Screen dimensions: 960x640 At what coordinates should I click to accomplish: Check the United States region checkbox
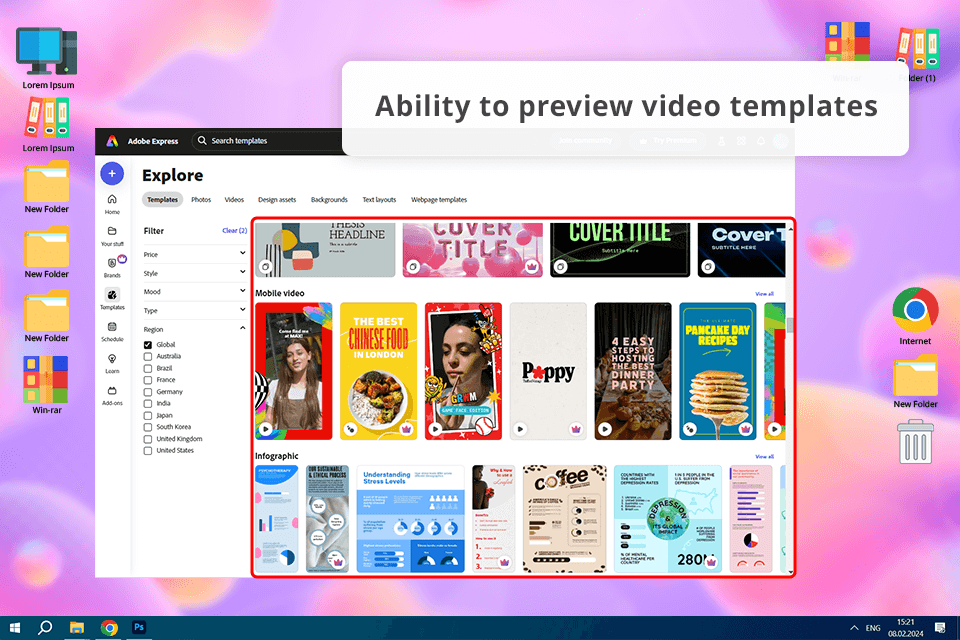(x=148, y=451)
